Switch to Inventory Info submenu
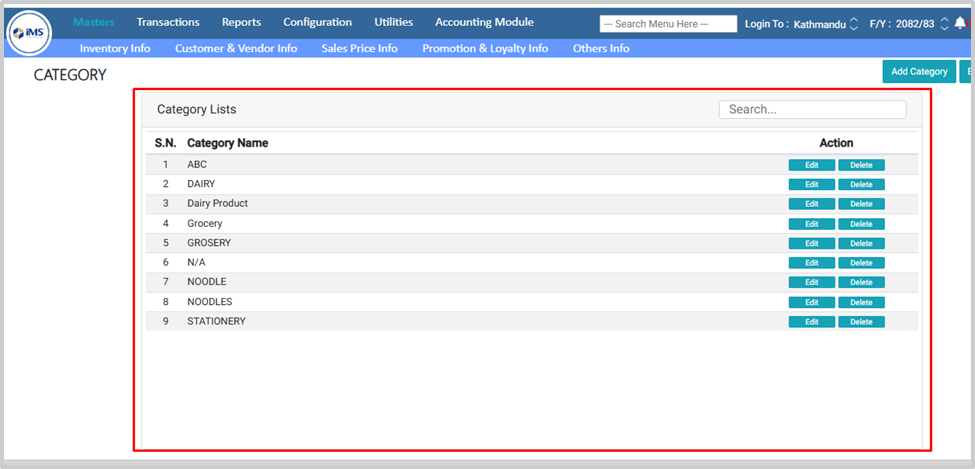Screen dimensions: 975x469 click(115, 48)
